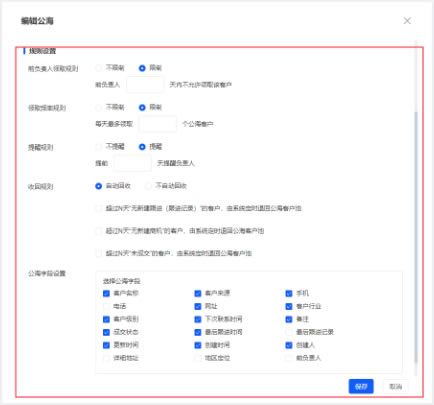Check the 前负责人 field checkbox
This screenshot has width=434, height=405.
[x=289, y=358]
